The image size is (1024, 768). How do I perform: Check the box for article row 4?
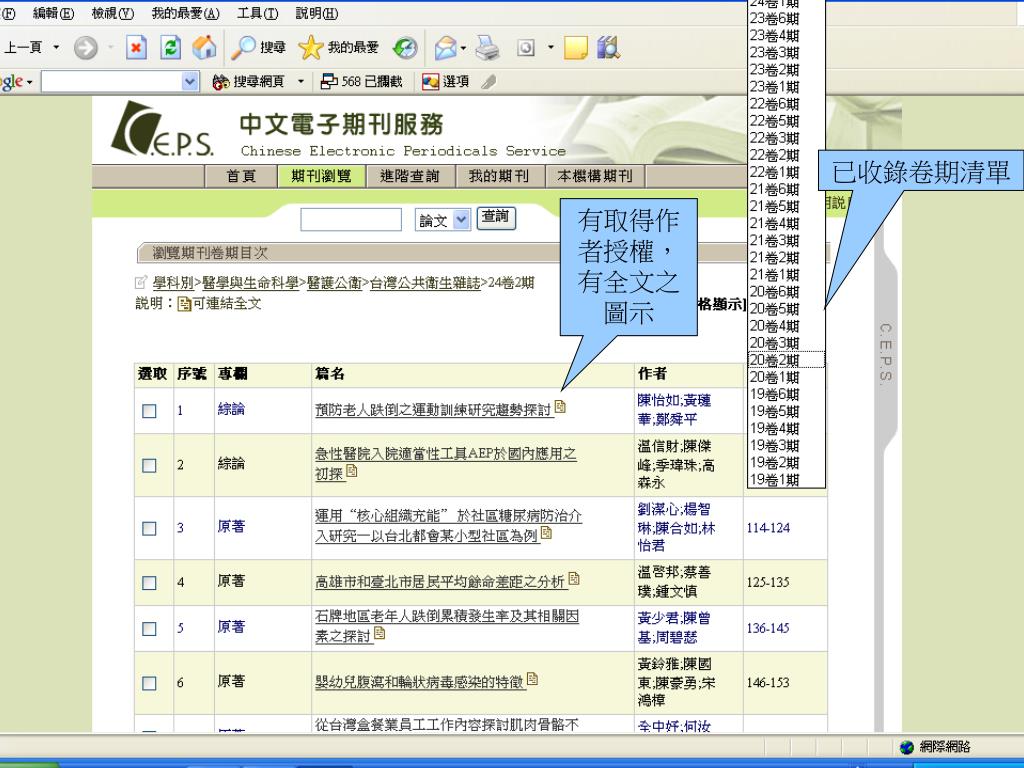(150, 583)
